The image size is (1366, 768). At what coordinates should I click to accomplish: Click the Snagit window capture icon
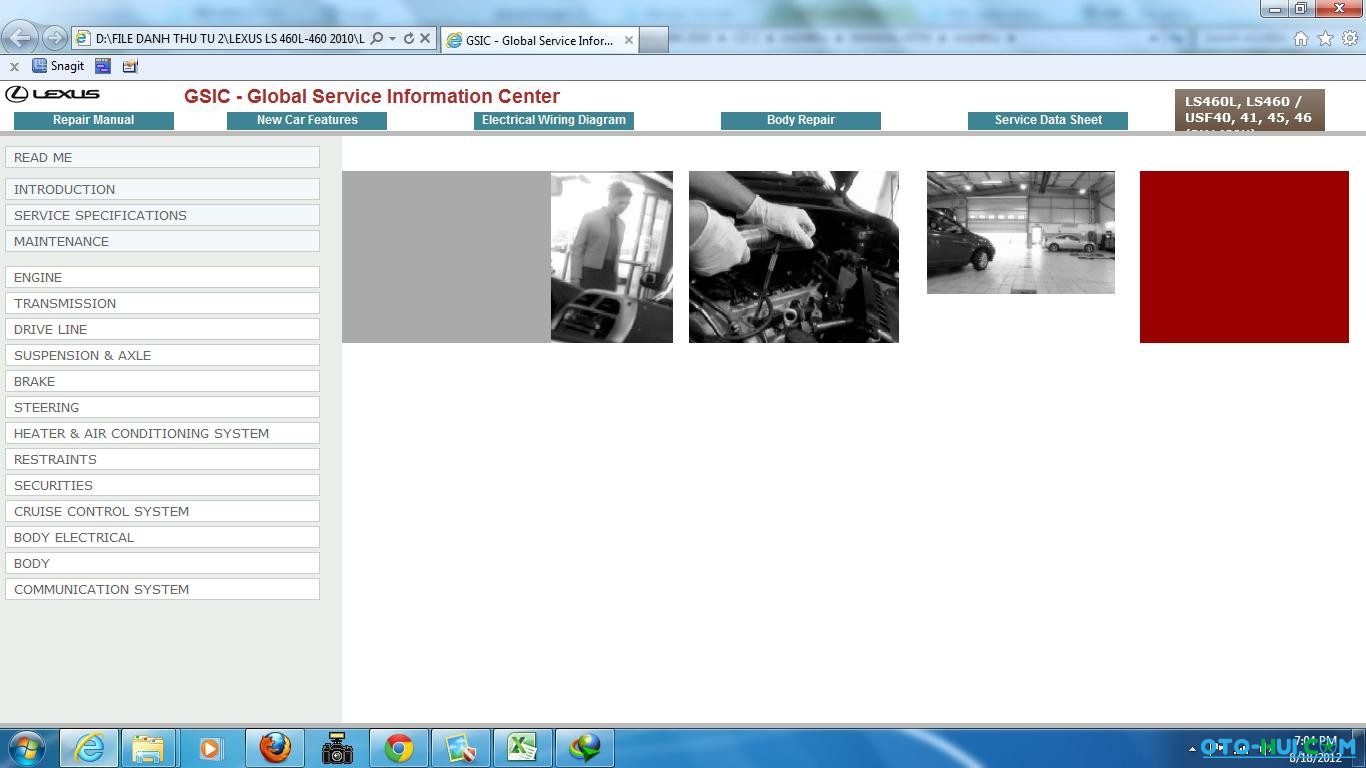click(x=103, y=66)
